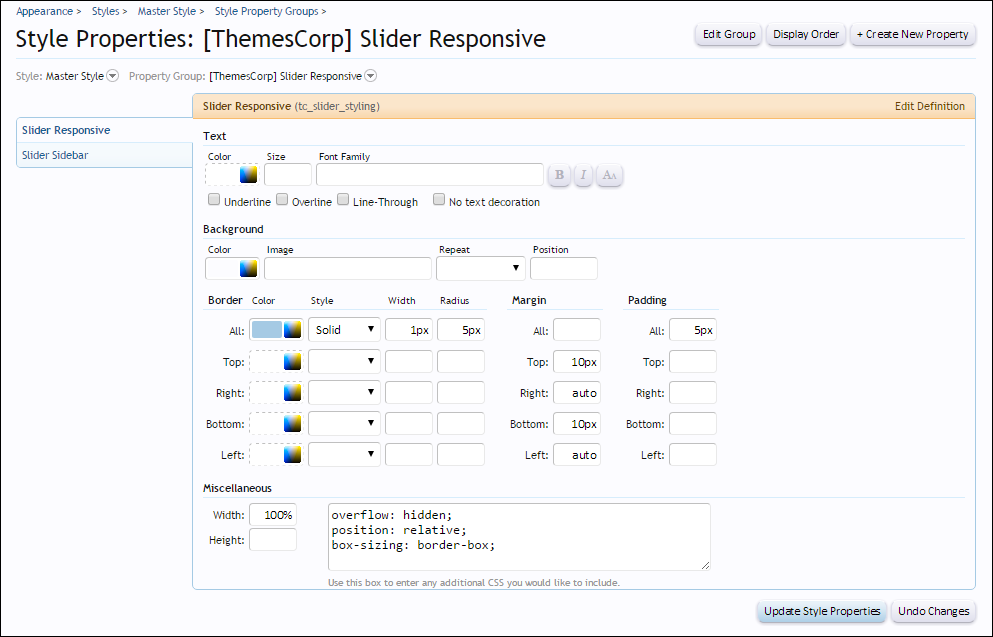The width and height of the screenshot is (993, 637).
Task: Open the text color picker icon
Action: point(248,175)
